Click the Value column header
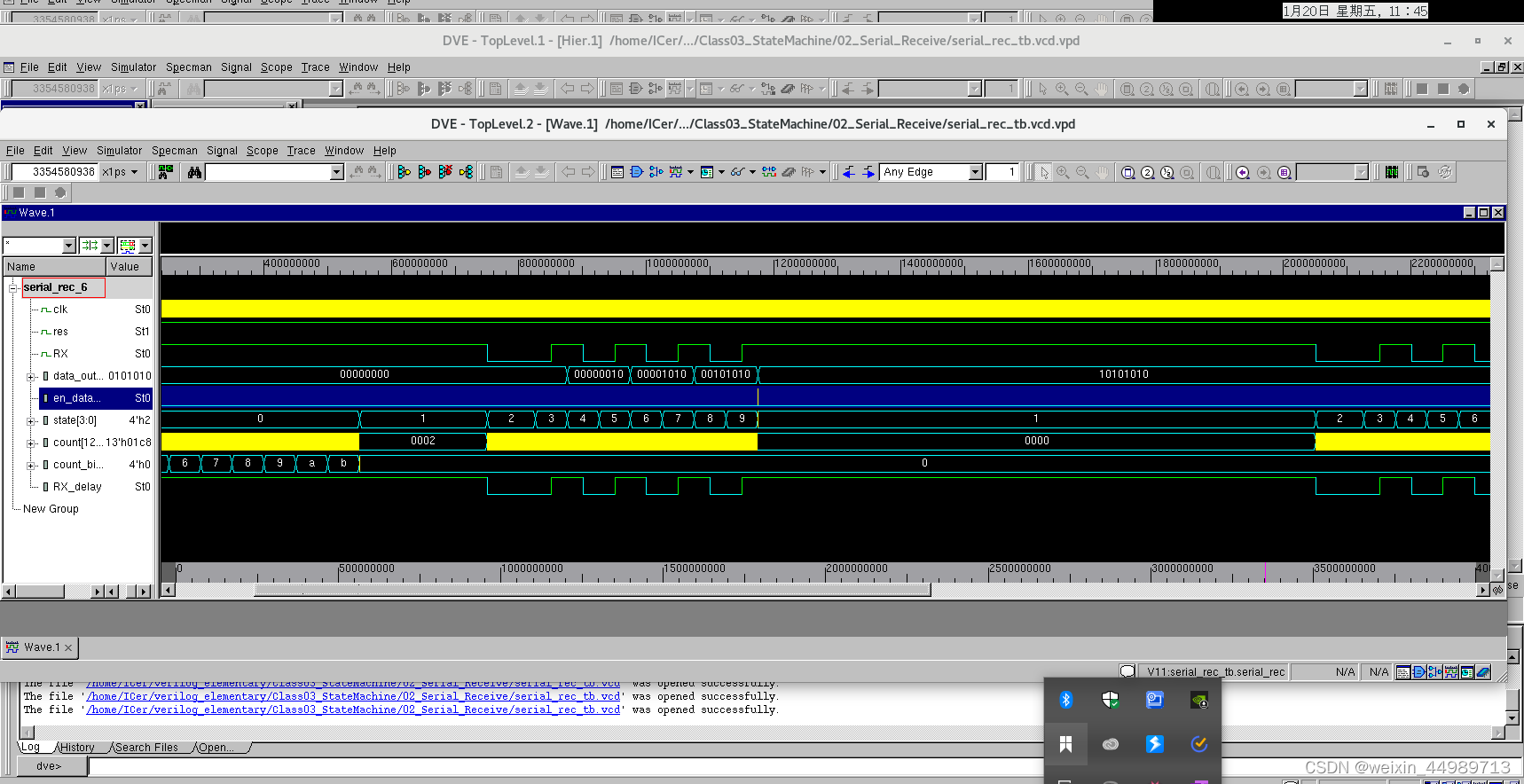This screenshot has height=784, width=1524. (130, 267)
